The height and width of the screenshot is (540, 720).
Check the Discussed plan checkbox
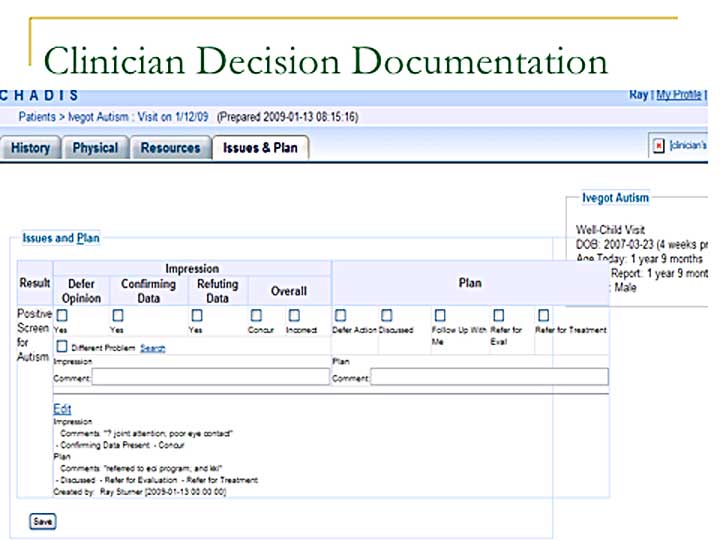click(x=387, y=315)
